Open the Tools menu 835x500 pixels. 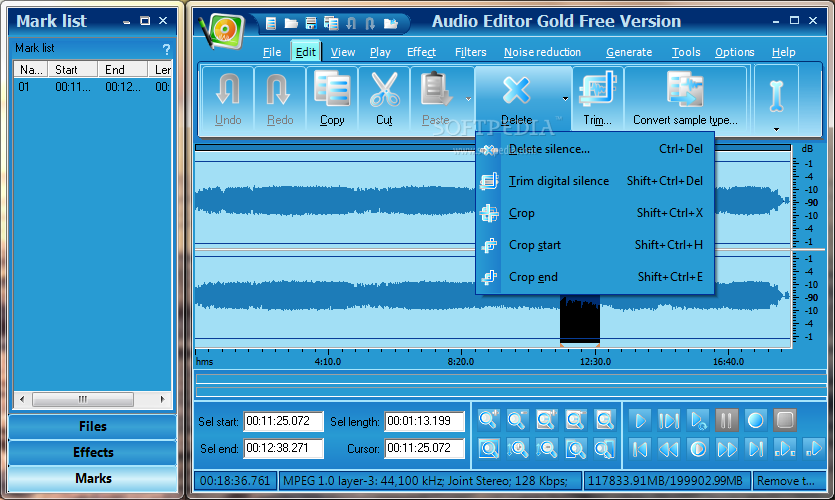coord(686,52)
